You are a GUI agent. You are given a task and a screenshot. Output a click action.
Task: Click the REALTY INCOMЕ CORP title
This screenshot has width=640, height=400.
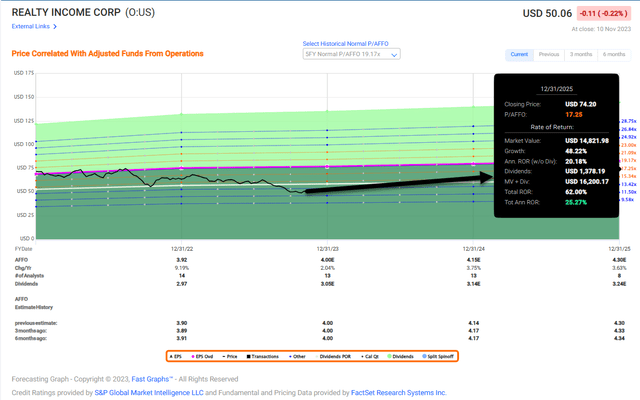(66, 13)
